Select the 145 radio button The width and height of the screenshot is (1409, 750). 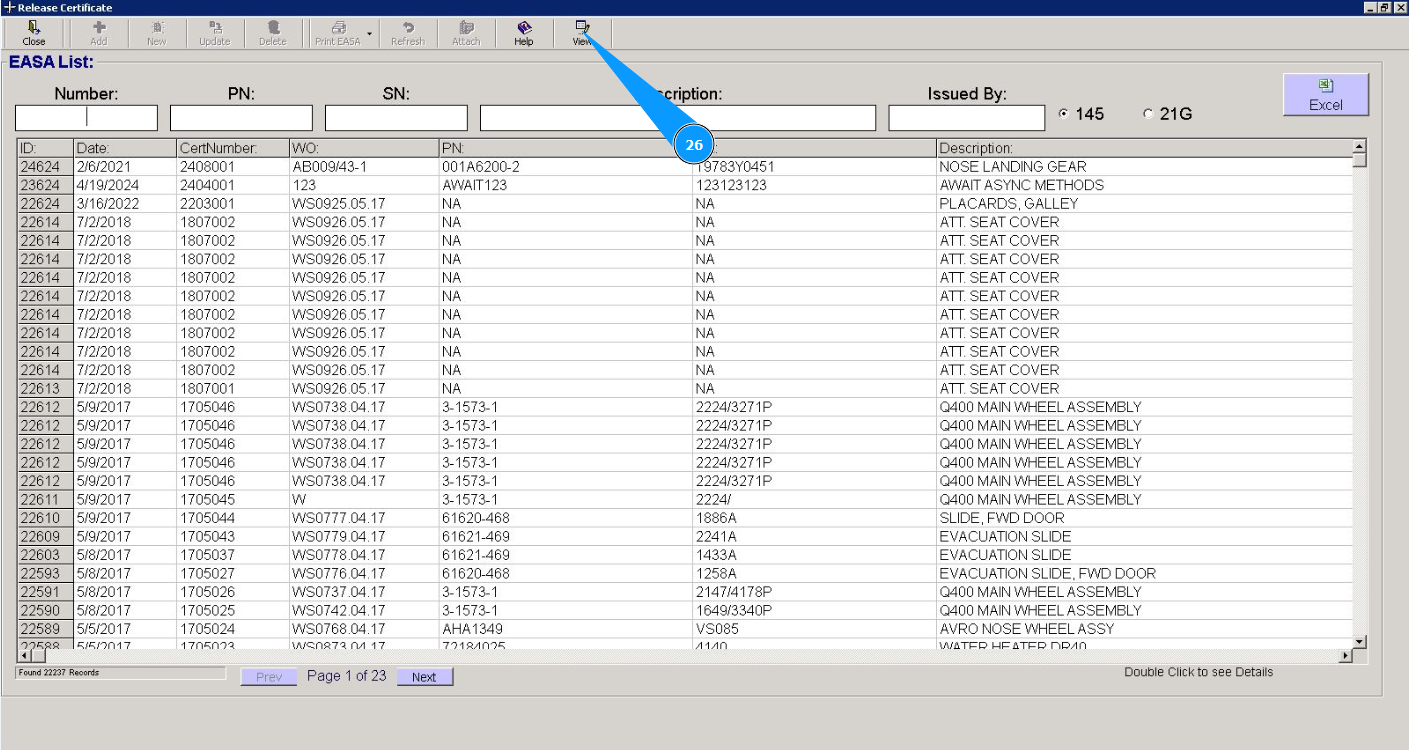coord(1063,114)
